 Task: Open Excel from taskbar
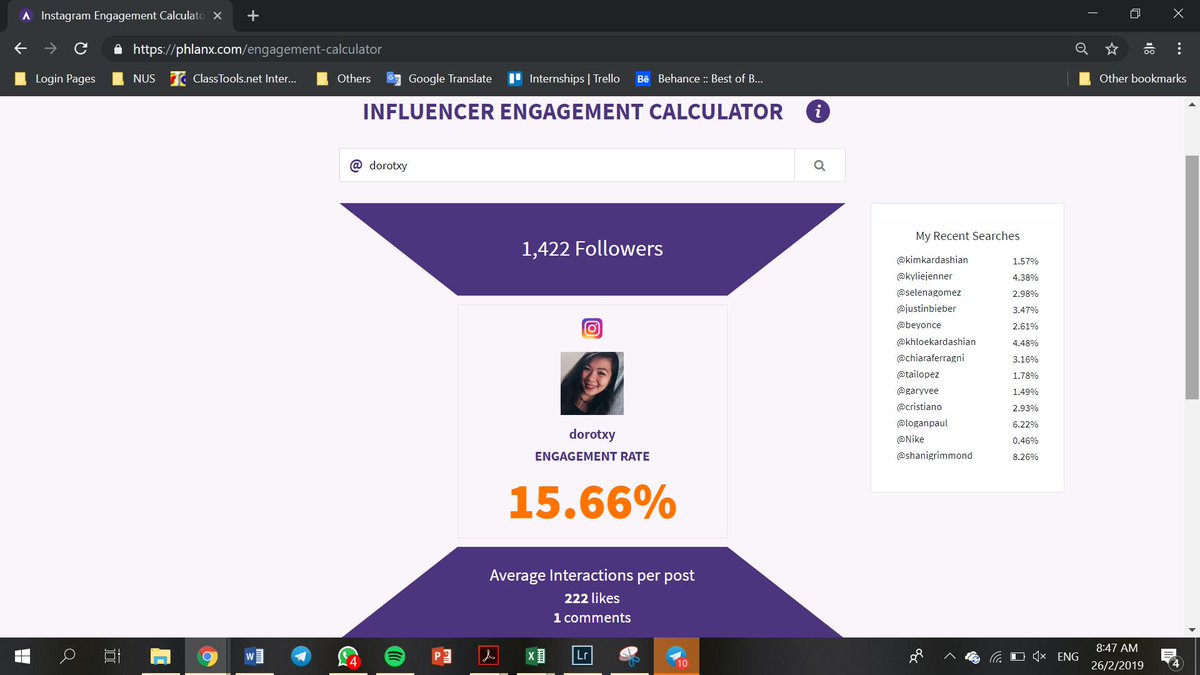pyautogui.click(x=535, y=656)
